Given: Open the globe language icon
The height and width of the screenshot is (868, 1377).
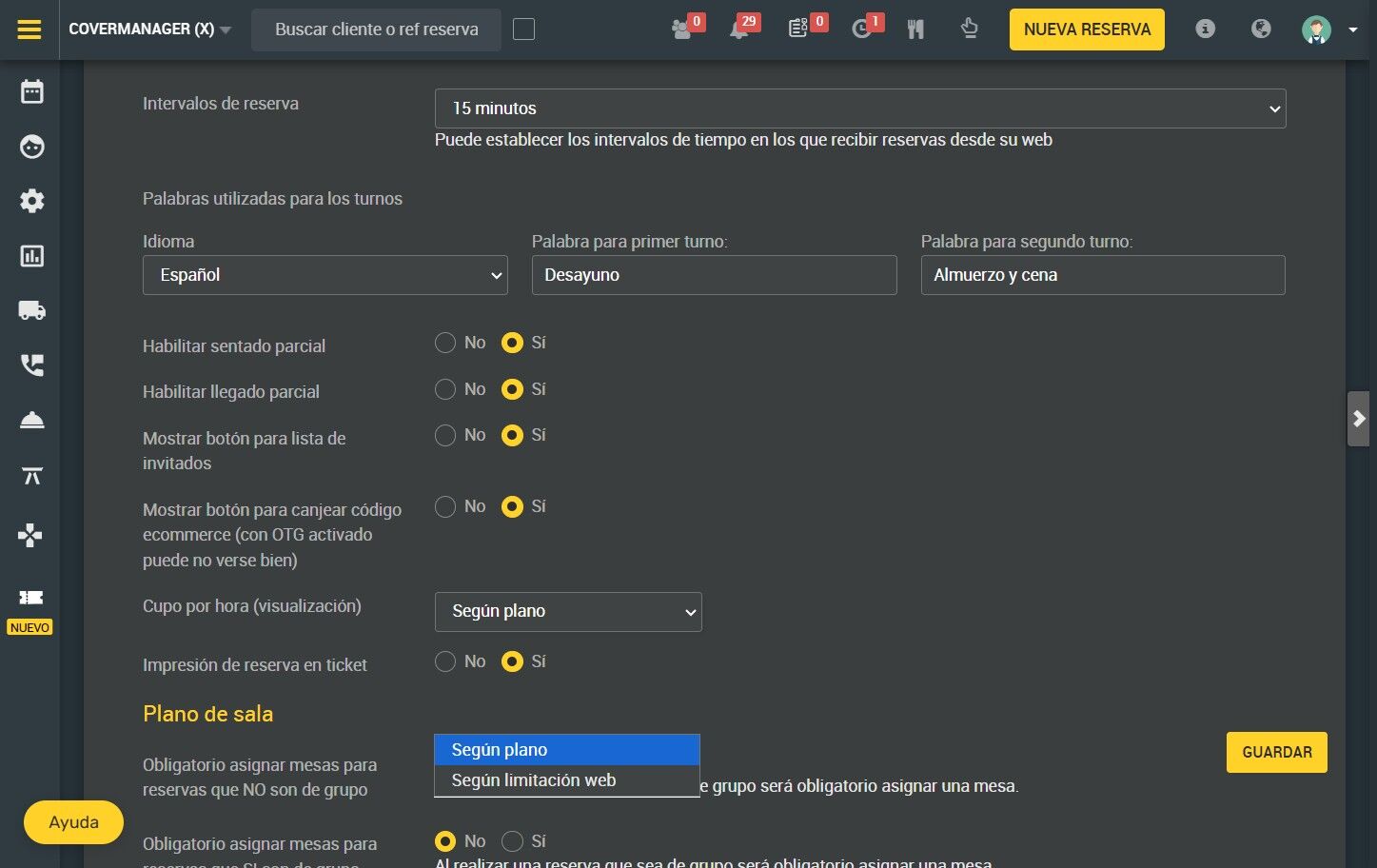Looking at the screenshot, I should point(1261,29).
